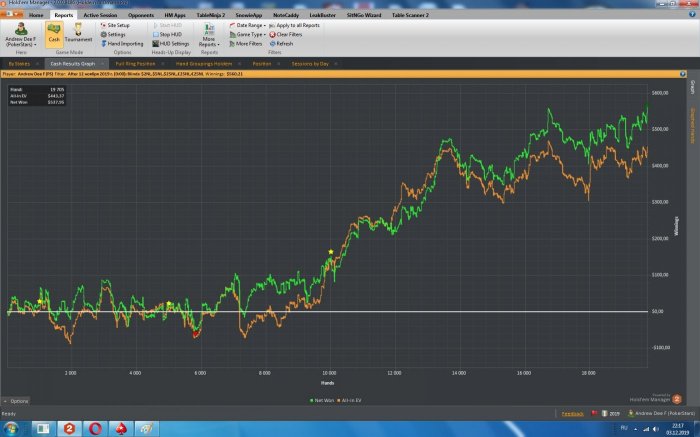This screenshot has height=437, width=700.
Task: Open the Sessions by Day report tab
Action: point(309,62)
